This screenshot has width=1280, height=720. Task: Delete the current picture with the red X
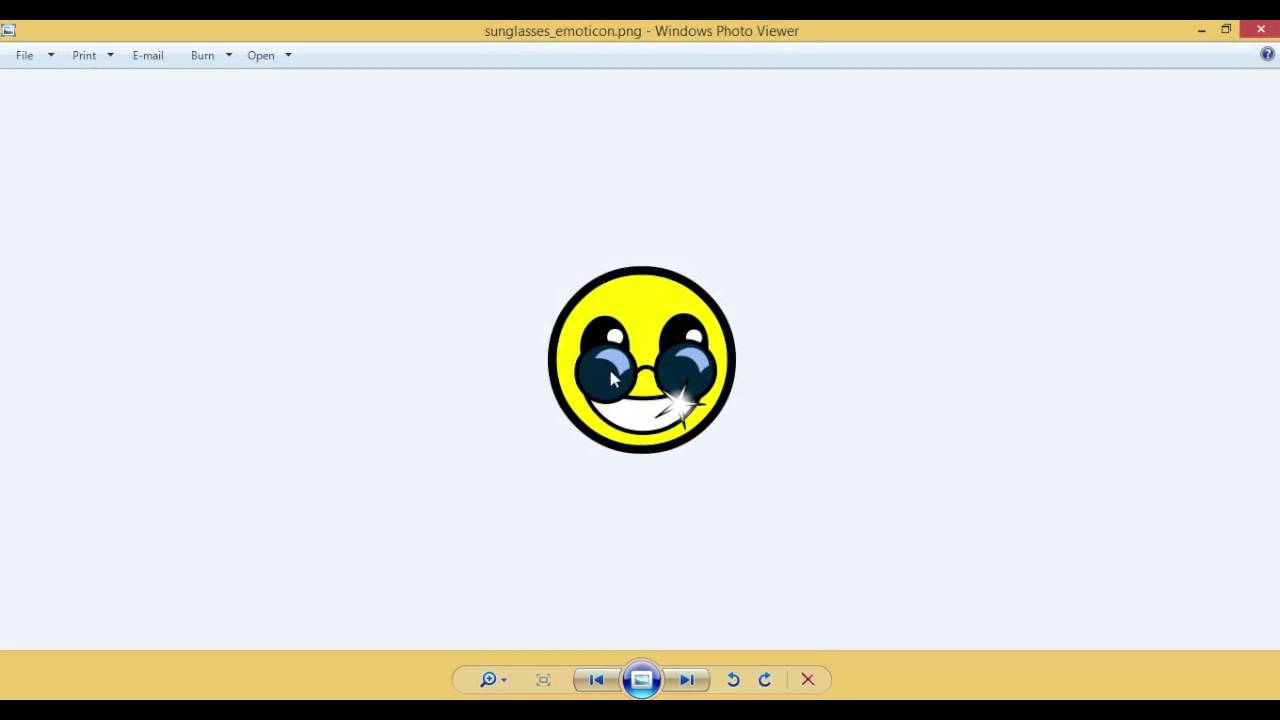(807, 679)
